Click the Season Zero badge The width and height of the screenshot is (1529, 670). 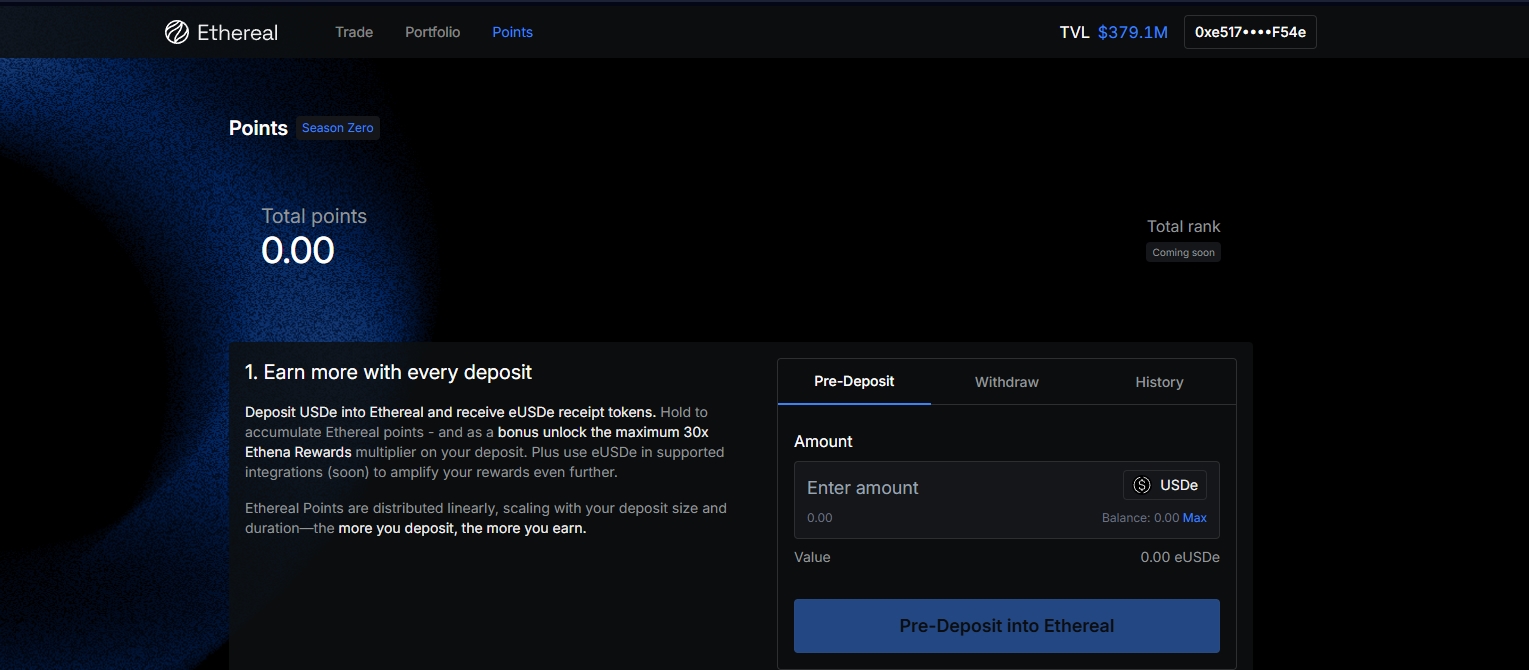tap(337, 128)
